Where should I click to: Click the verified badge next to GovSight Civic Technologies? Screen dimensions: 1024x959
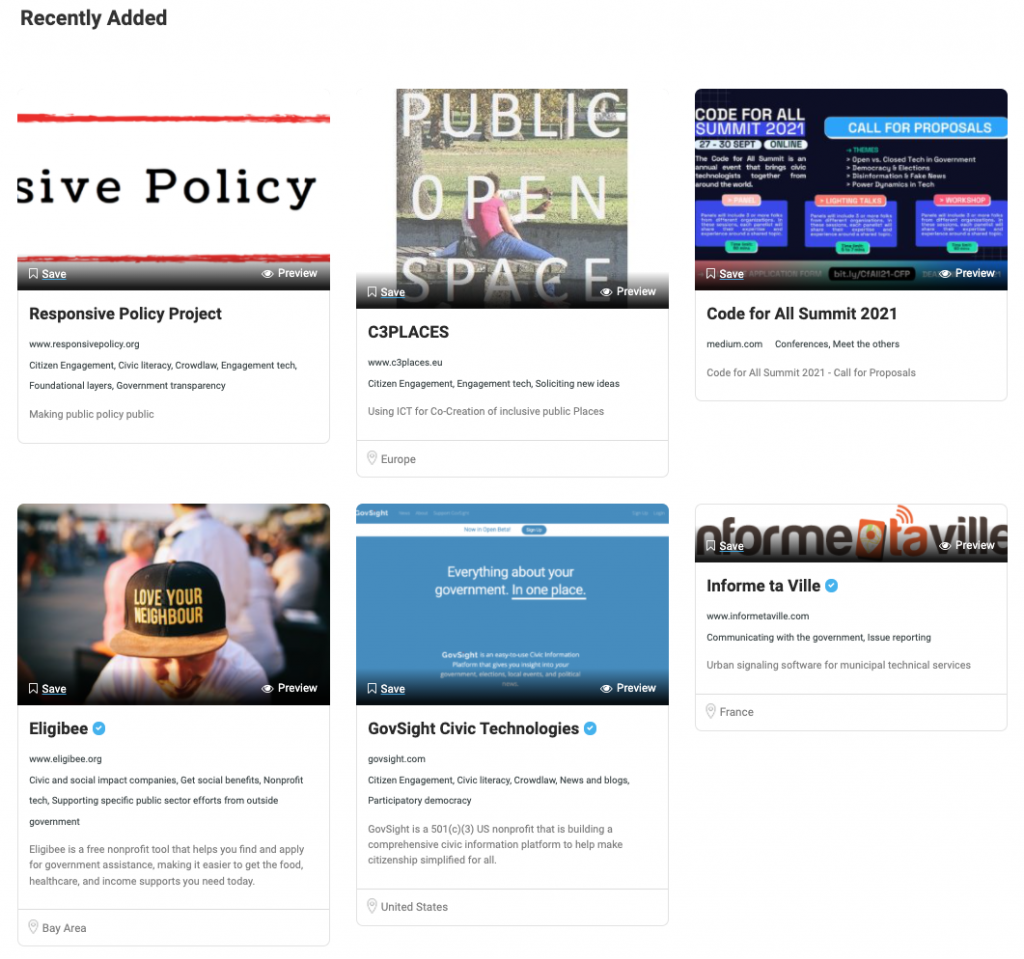(x=590, y=728)
